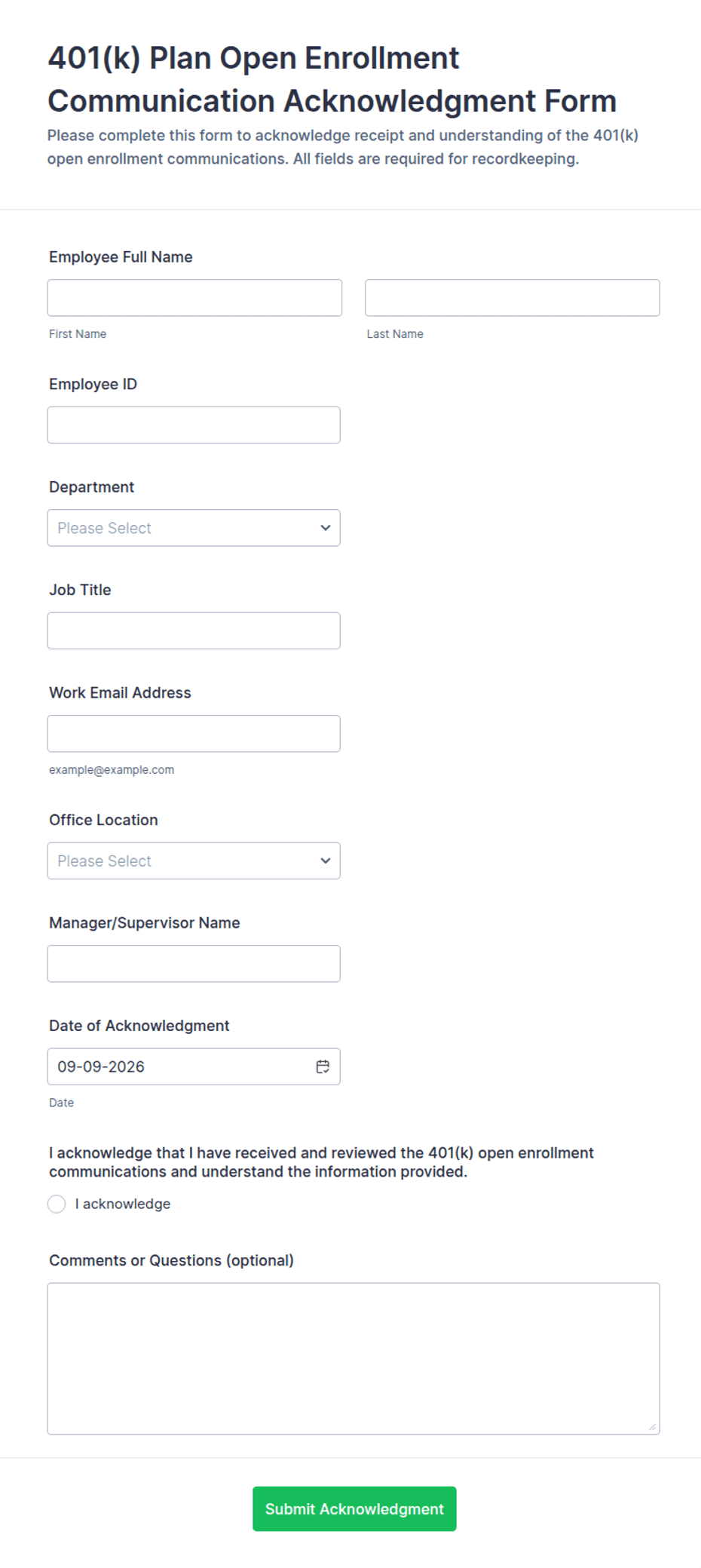Expand the Department dropdown

coord(194,528)
